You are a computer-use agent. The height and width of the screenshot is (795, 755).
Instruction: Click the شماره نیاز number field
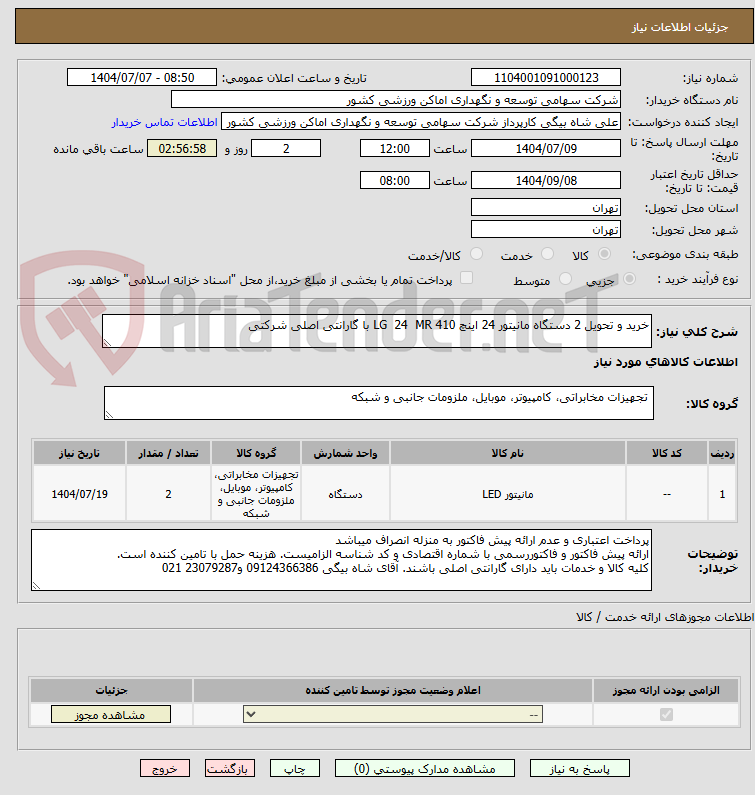[546, 78]
